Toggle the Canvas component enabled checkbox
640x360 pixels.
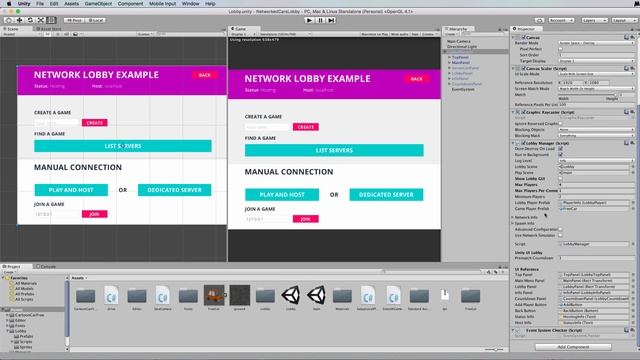tap(523, 38)
